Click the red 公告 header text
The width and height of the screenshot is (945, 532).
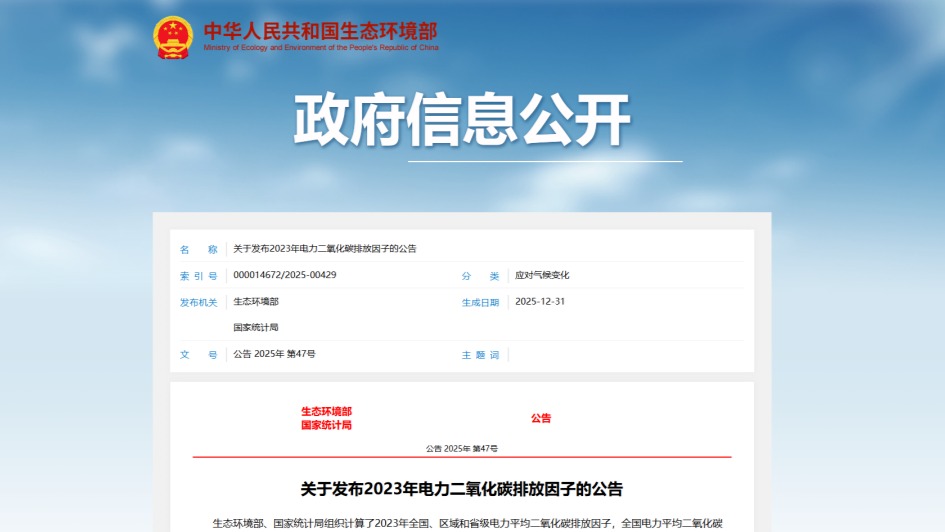tap(541, 418)
